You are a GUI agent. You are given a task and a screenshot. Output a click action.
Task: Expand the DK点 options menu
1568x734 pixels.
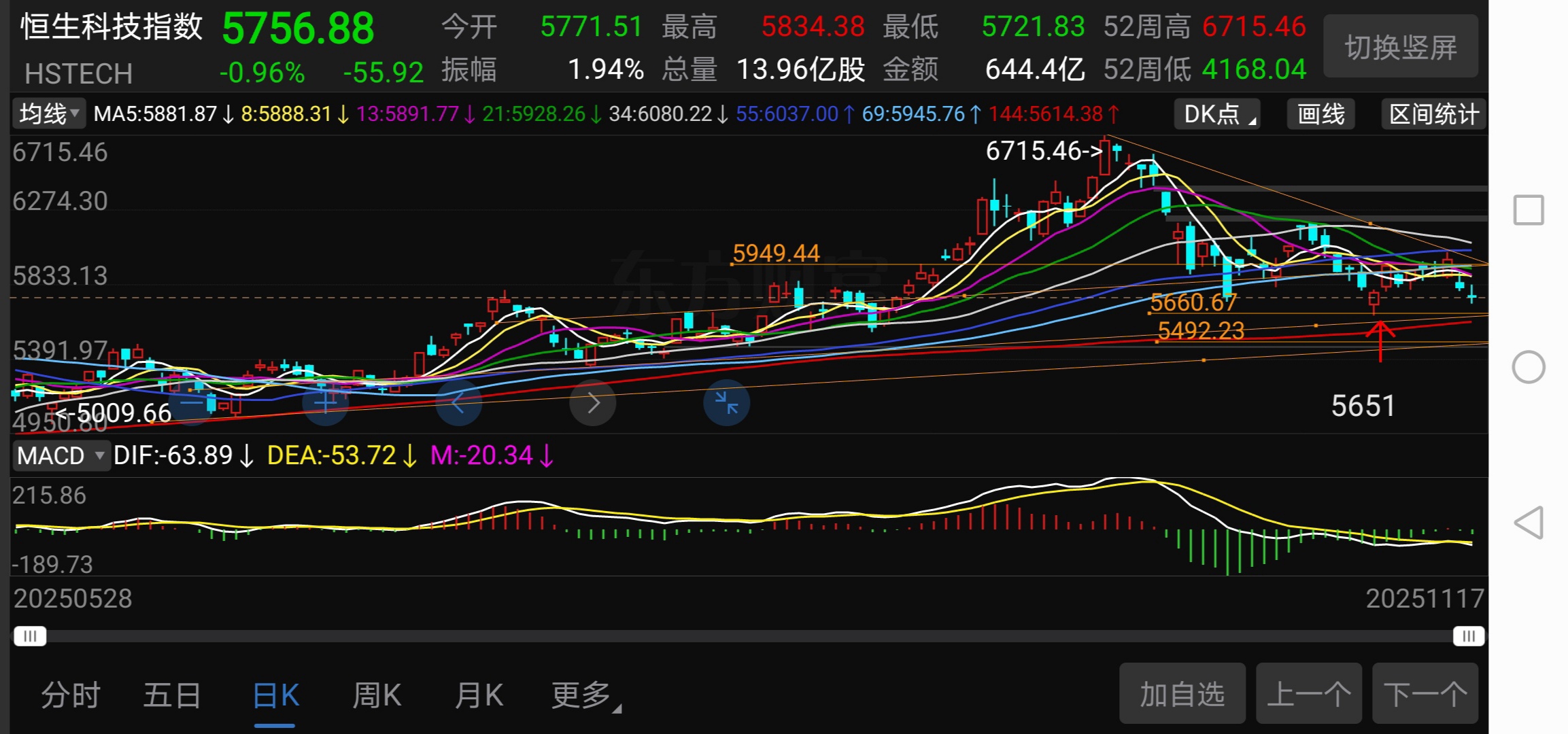(1216, 113)
